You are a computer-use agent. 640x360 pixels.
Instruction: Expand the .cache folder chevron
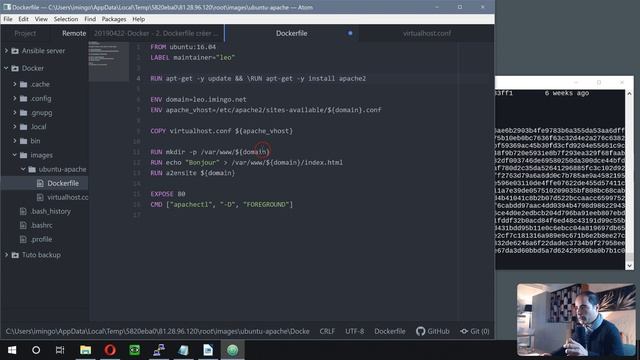15,84
